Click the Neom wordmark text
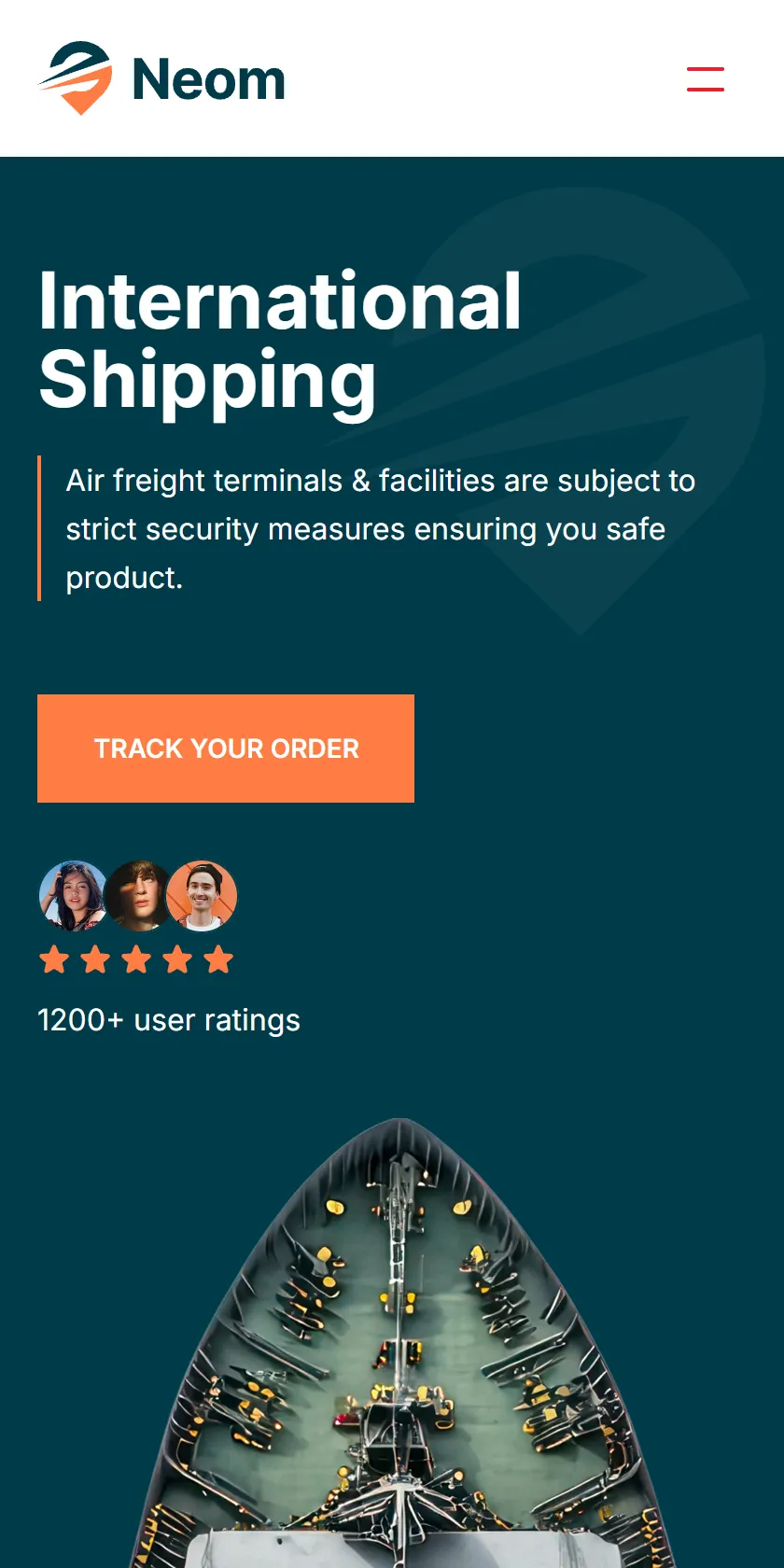 (x=208, y=79)
